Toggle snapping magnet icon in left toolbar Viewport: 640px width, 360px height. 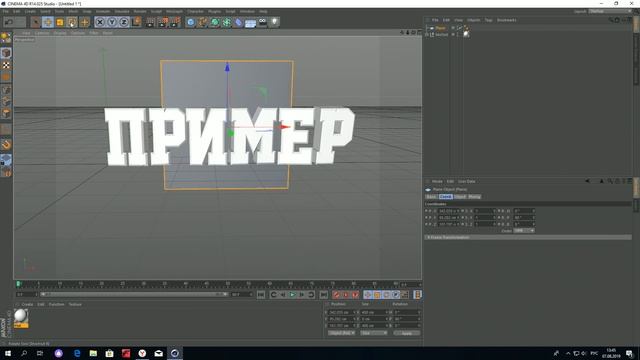click(x=6, y=145)
